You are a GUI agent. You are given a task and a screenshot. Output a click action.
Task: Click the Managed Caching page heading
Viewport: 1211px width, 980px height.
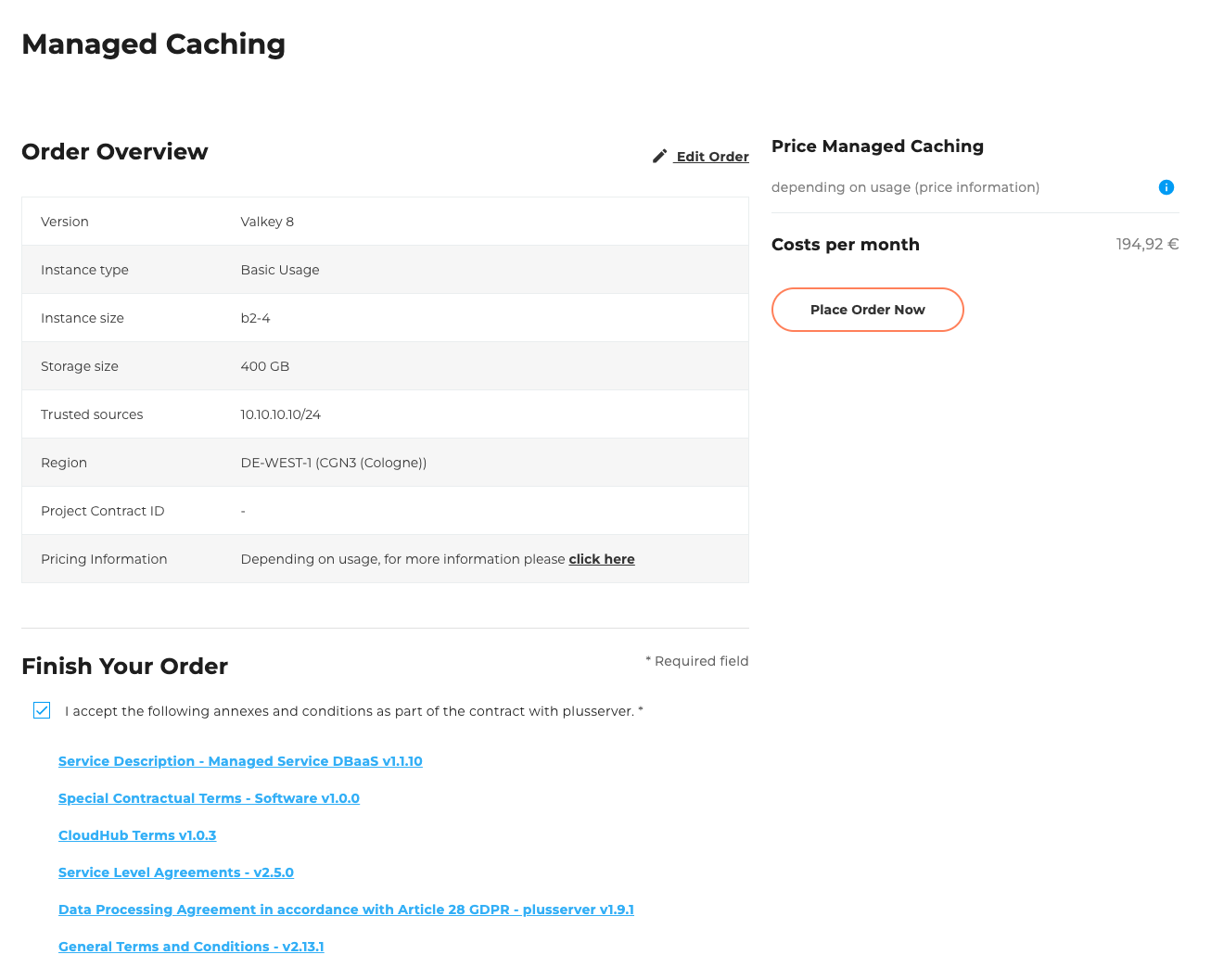click(x=153, y=44)
